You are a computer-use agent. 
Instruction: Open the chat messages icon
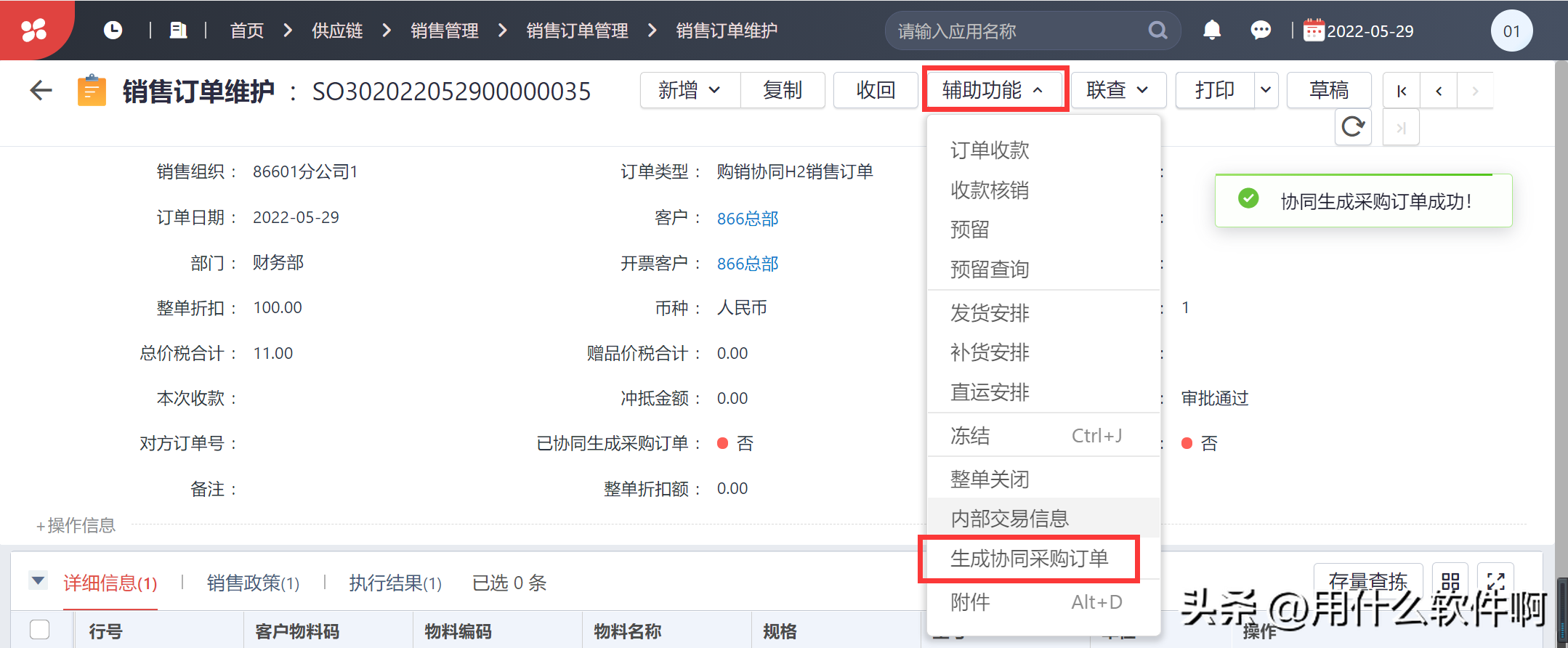pos(1261,31)
